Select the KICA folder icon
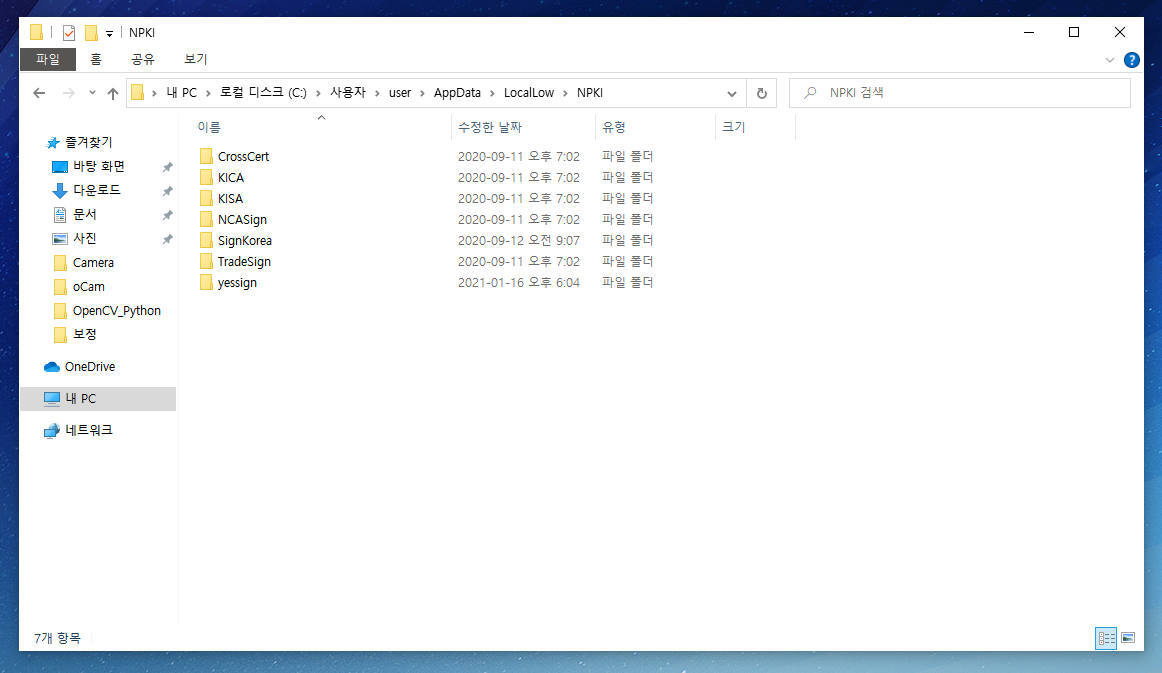Screen dimensions: 1162x673 206,177
